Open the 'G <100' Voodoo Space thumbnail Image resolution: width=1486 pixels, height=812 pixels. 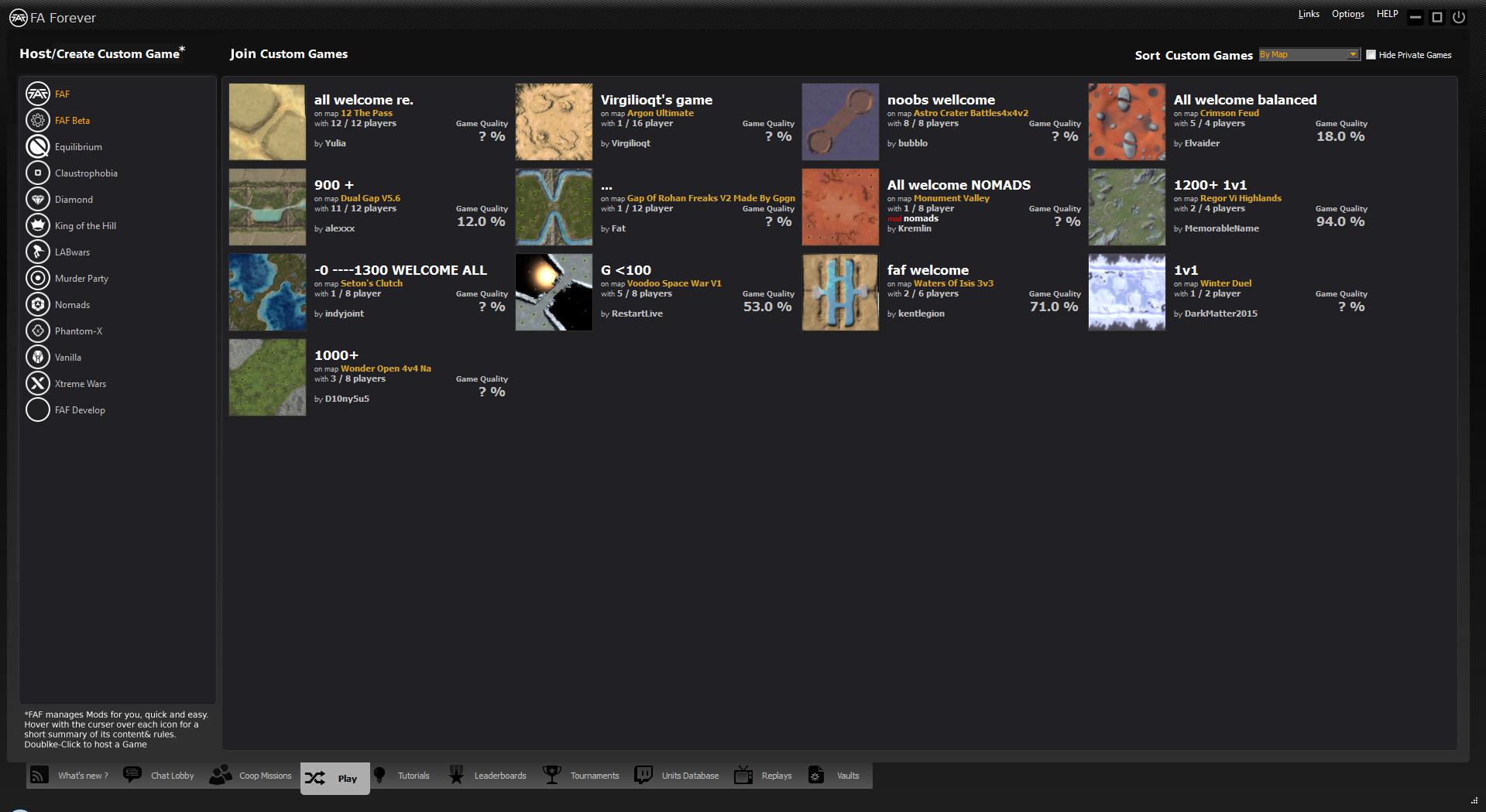554,293
